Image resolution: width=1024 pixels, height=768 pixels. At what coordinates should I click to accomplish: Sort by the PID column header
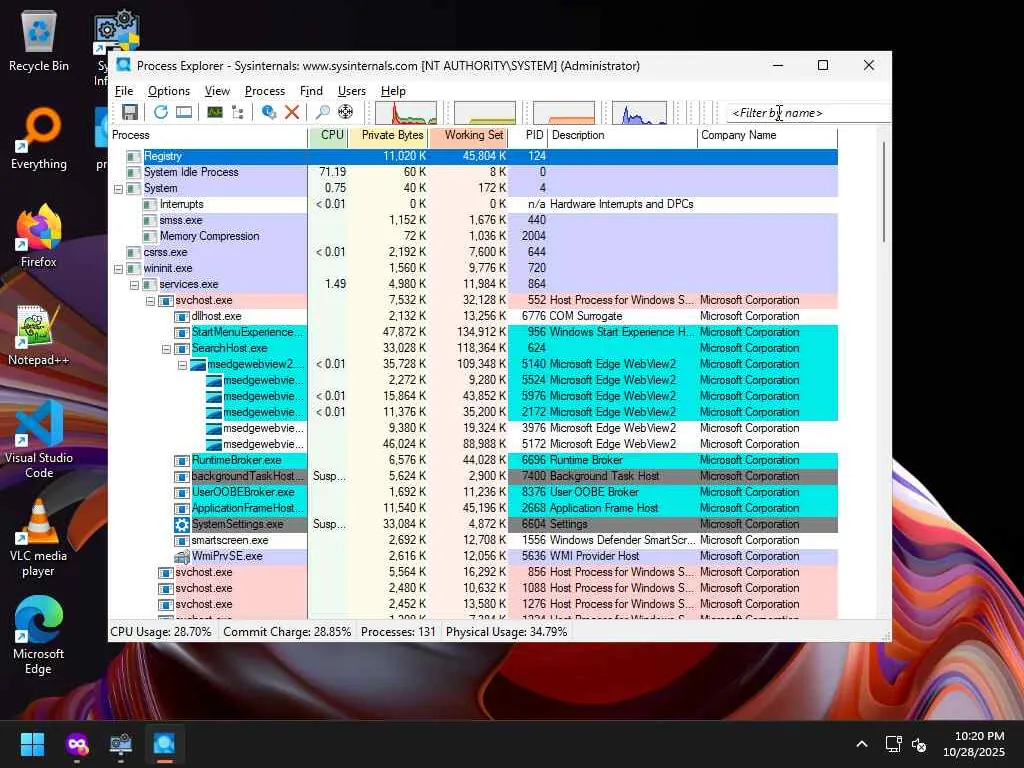pos(528,135)
